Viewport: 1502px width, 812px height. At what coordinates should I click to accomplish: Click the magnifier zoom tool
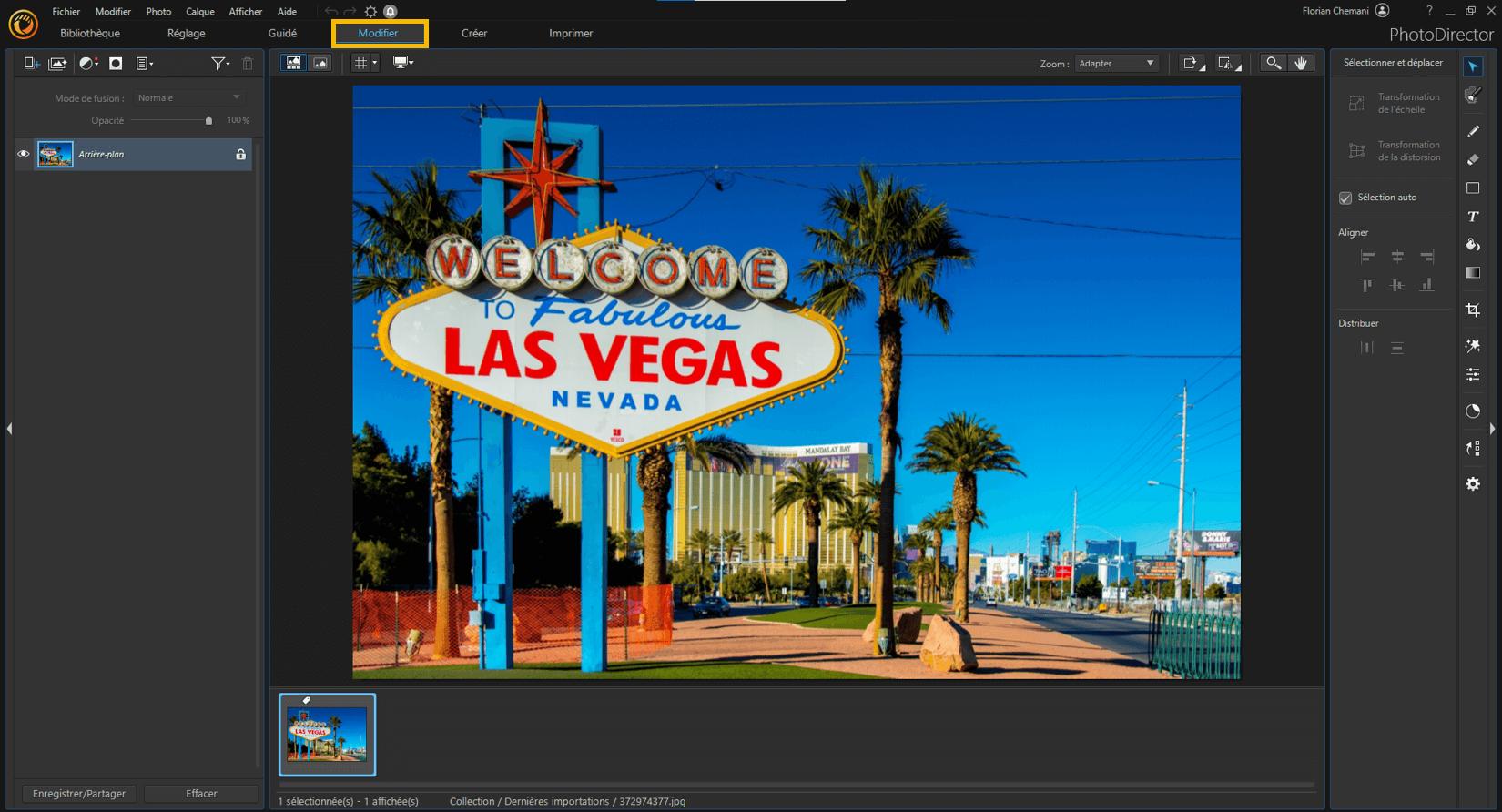click(x=1273, y=63)
